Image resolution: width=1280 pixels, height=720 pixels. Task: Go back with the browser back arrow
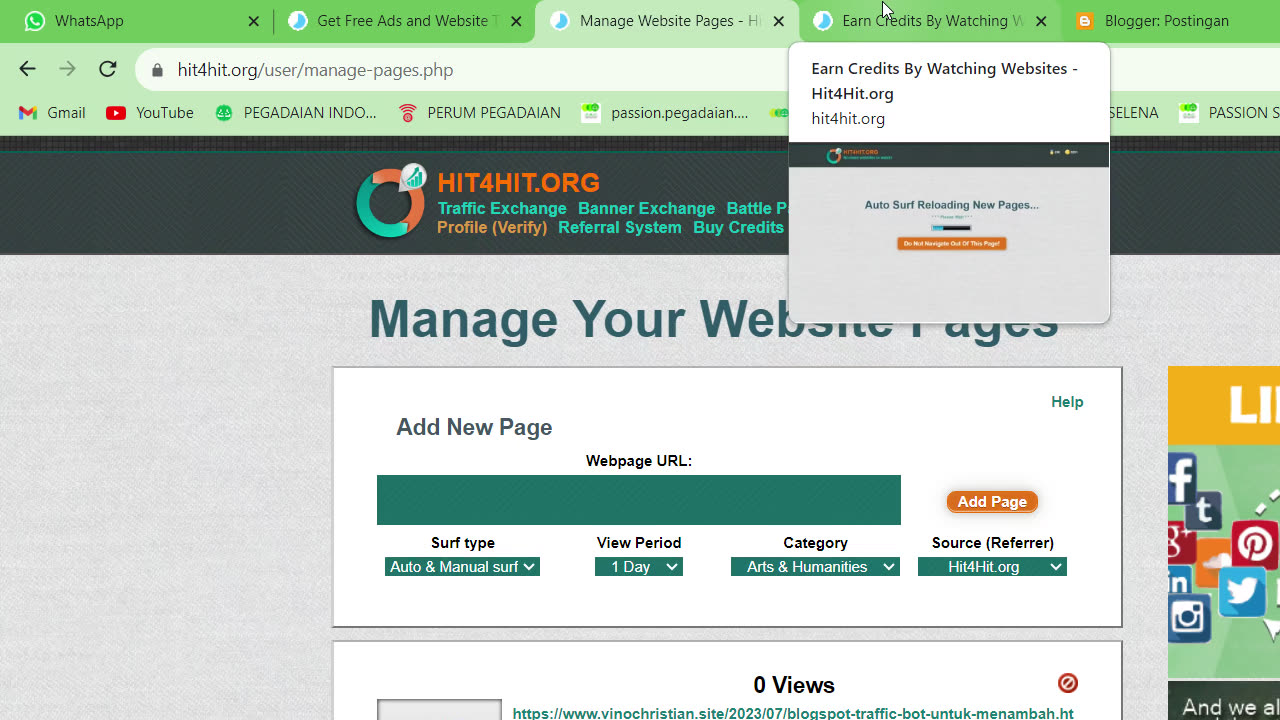(27, 69)
